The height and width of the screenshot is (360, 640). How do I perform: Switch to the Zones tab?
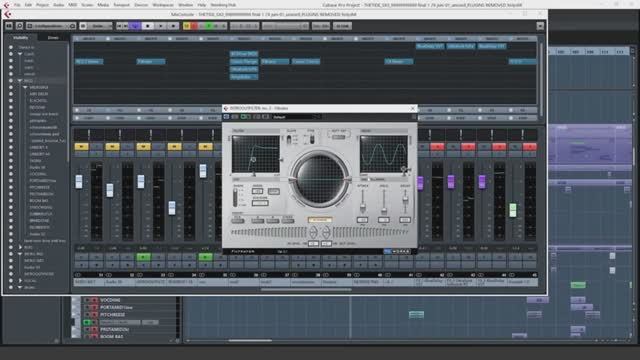(53, 38)
